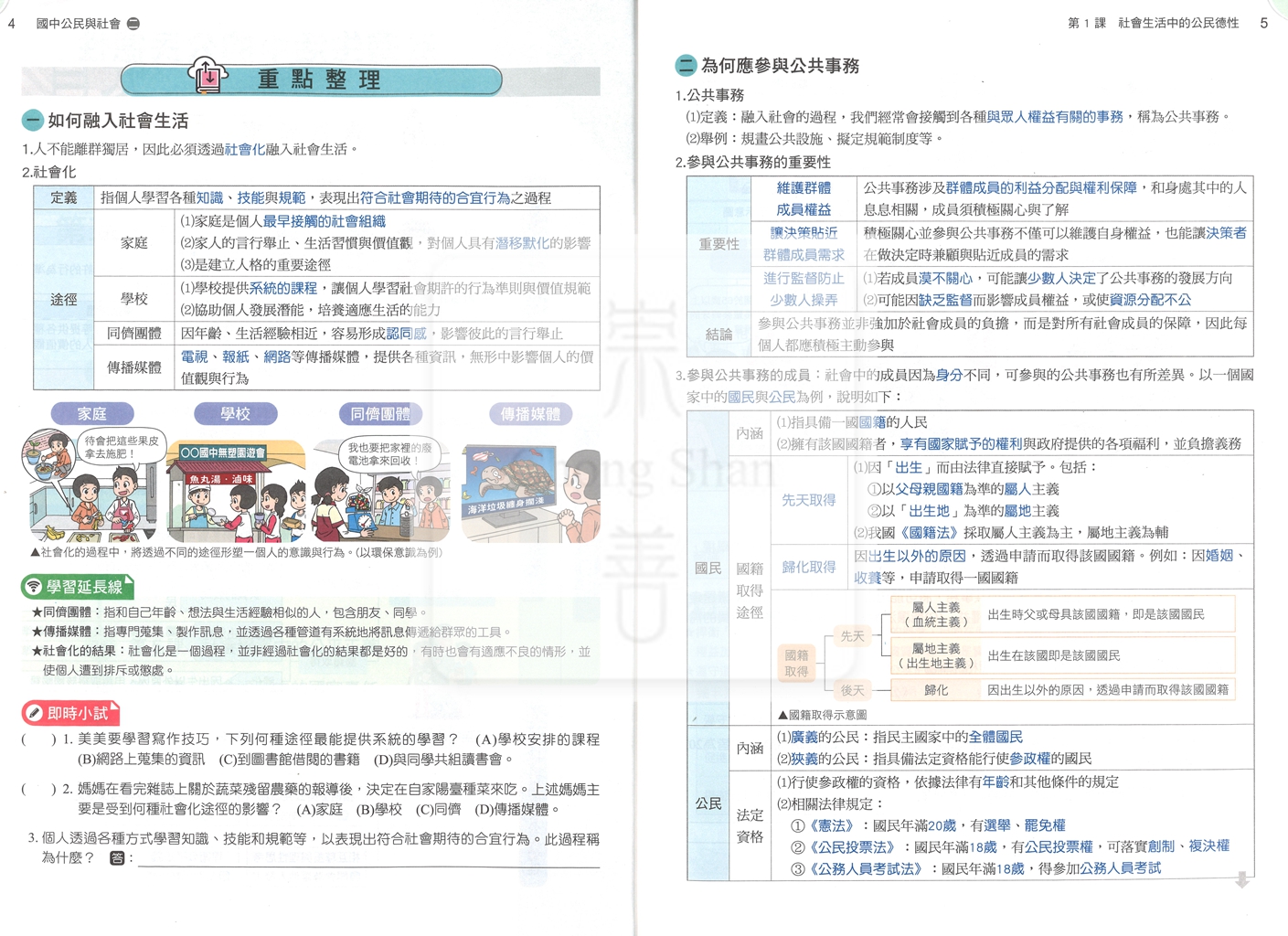Open the 學習延長線 section label
Image resolution: width=1288 pixels, height=936 pixels.
[78, 587]
